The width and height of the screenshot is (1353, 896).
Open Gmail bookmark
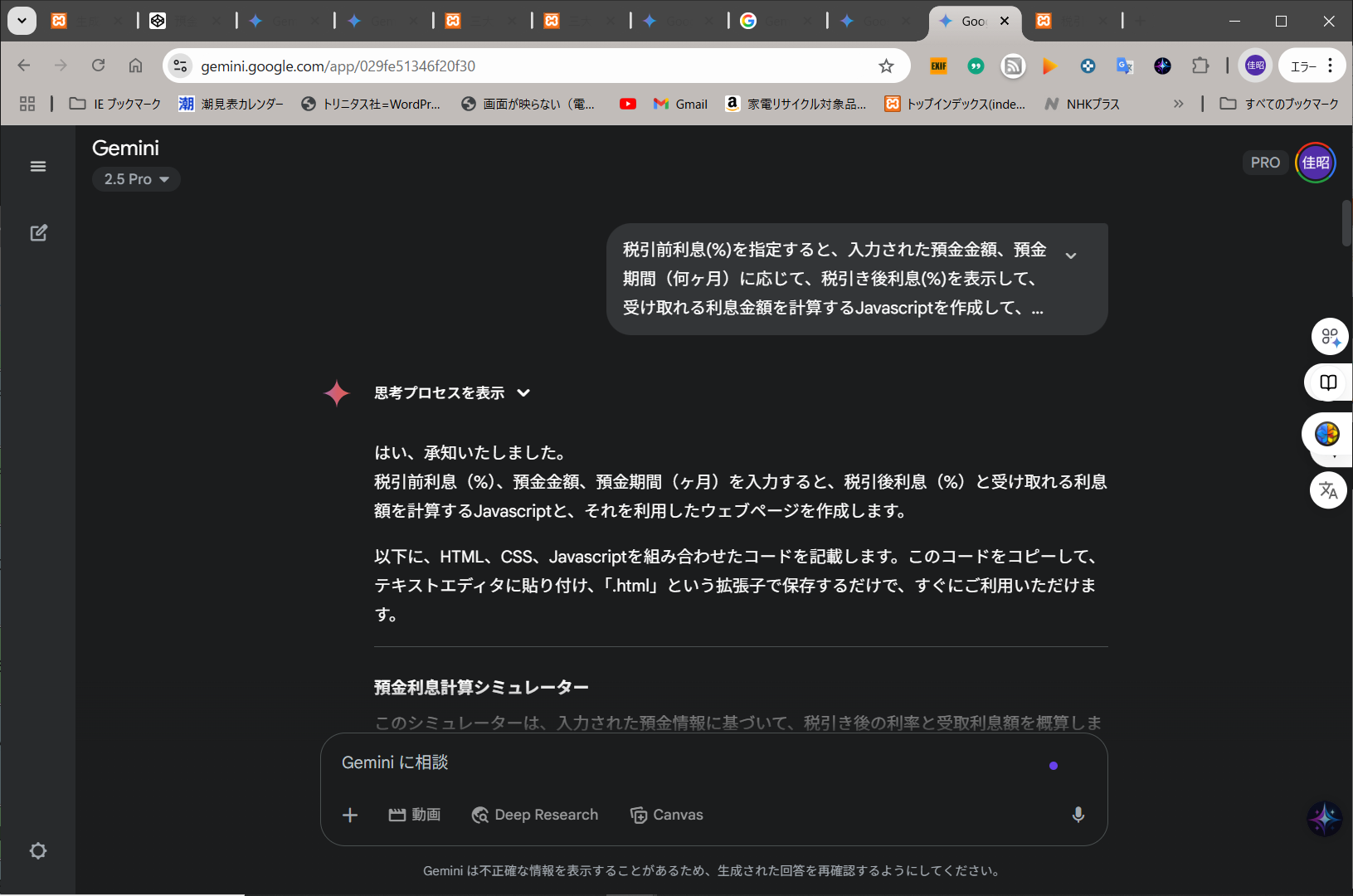[x=680, y=104]
